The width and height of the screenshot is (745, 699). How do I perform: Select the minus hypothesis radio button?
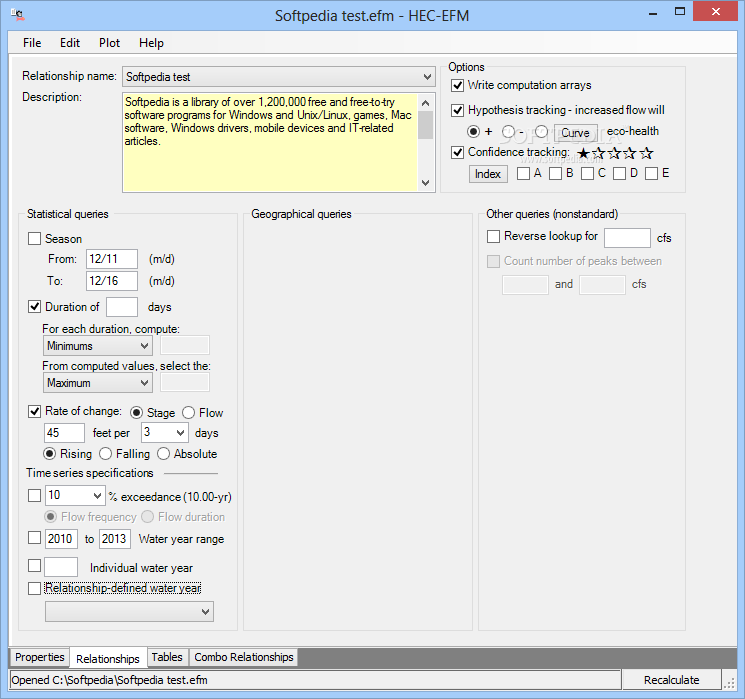click(x=508, y=131)
